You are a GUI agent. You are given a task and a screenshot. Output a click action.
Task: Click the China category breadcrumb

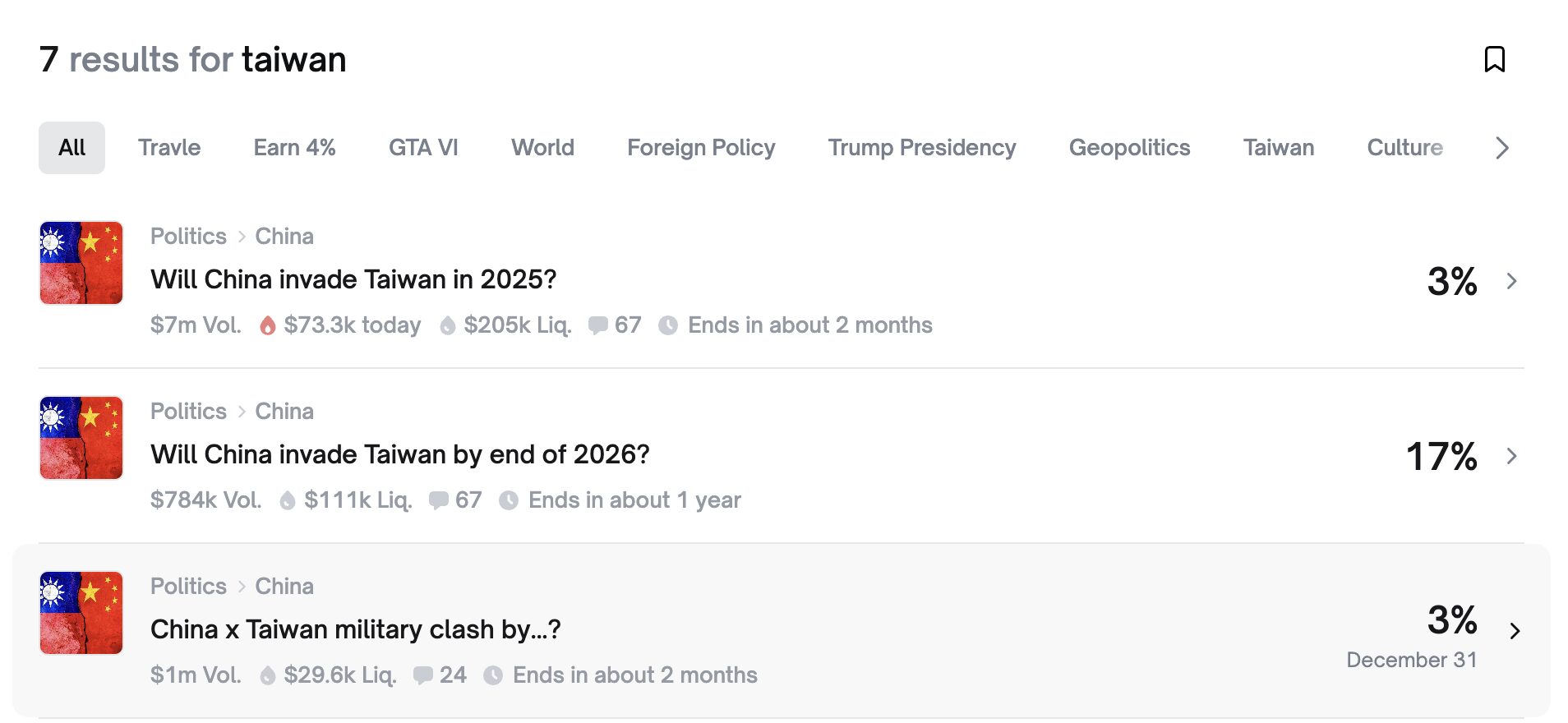284,237
